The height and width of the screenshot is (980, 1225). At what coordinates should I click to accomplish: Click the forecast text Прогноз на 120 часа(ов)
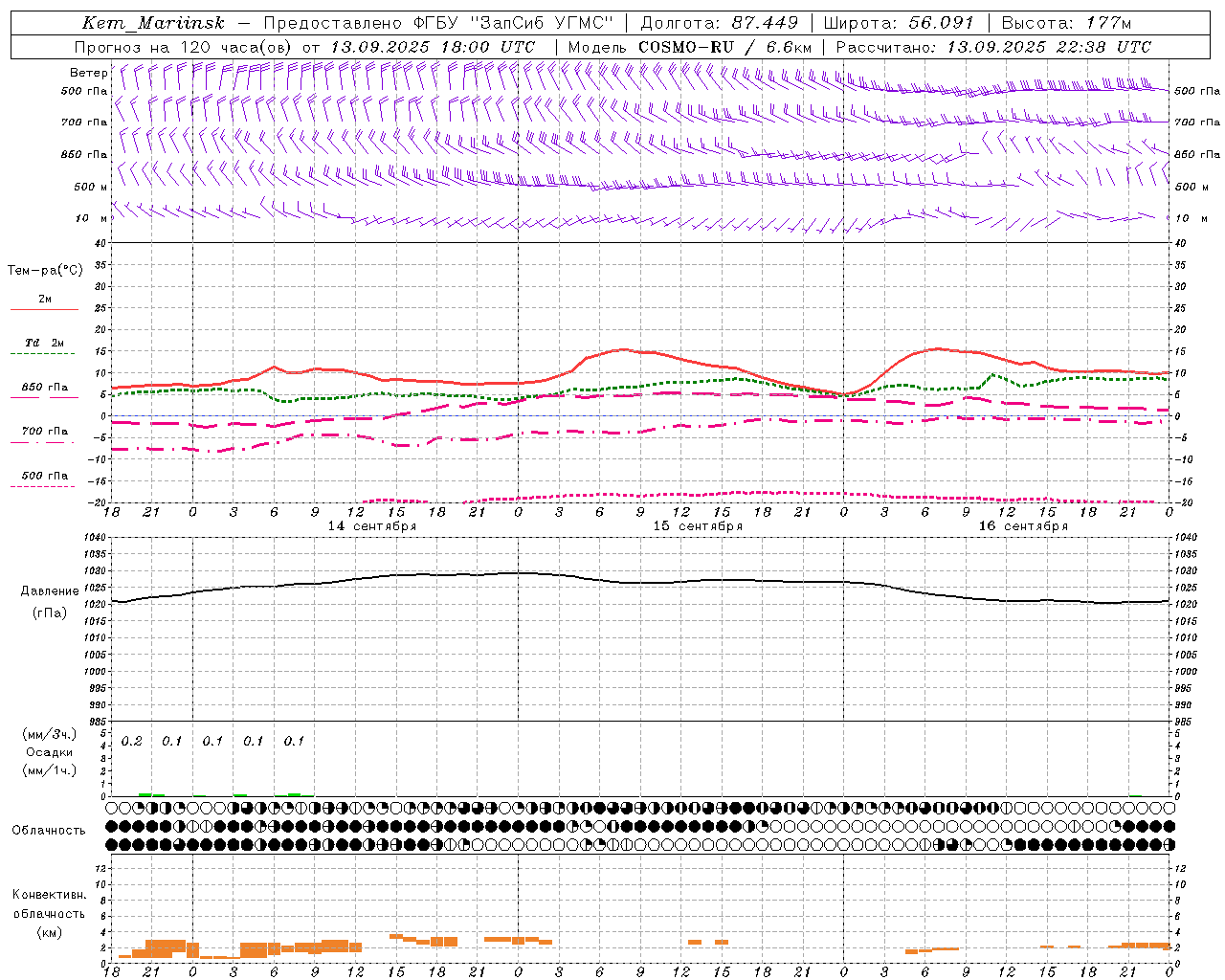point(185,47)
